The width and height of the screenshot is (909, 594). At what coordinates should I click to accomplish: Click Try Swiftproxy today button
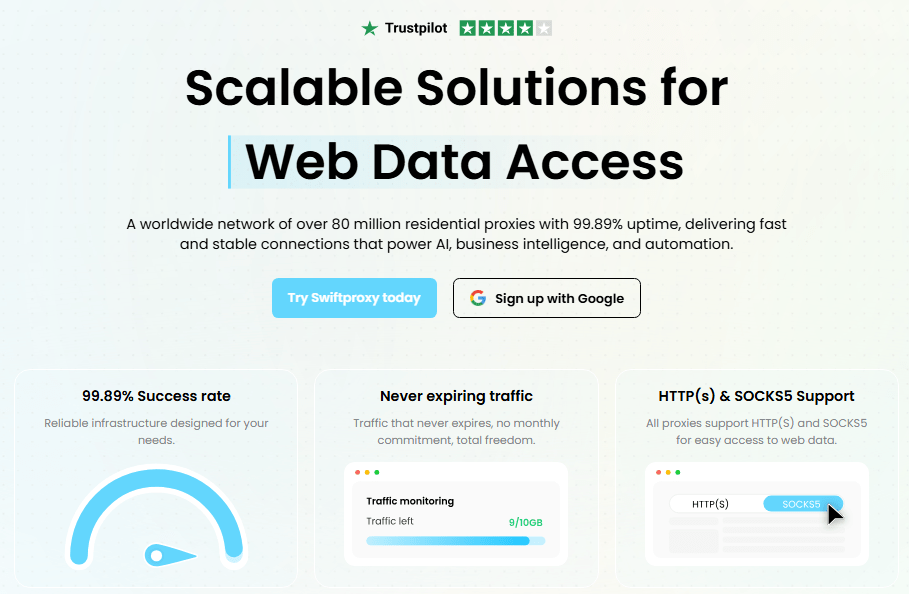click(x=354, y=298)
